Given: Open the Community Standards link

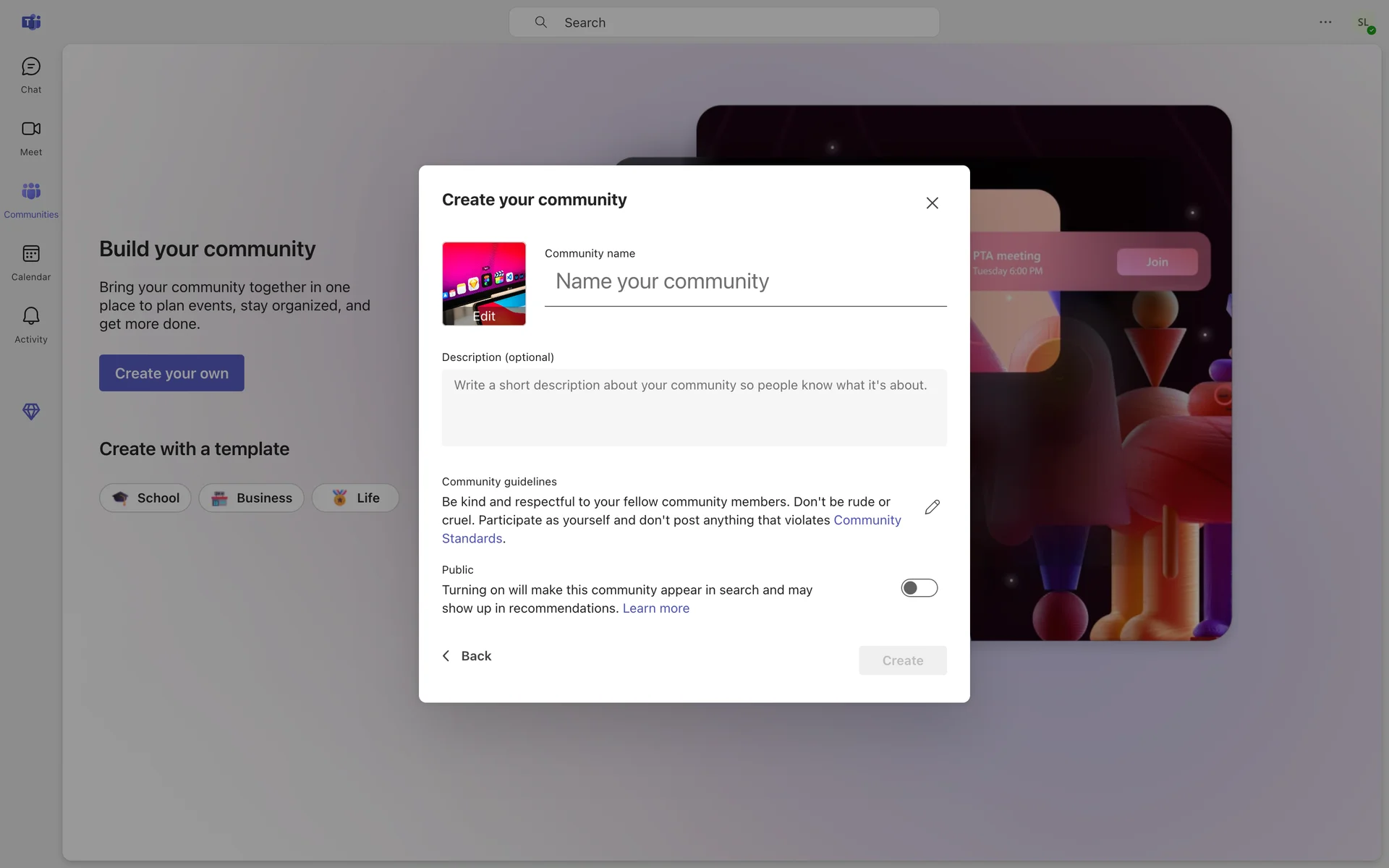Looking at the screenshot, I should 867,520.
